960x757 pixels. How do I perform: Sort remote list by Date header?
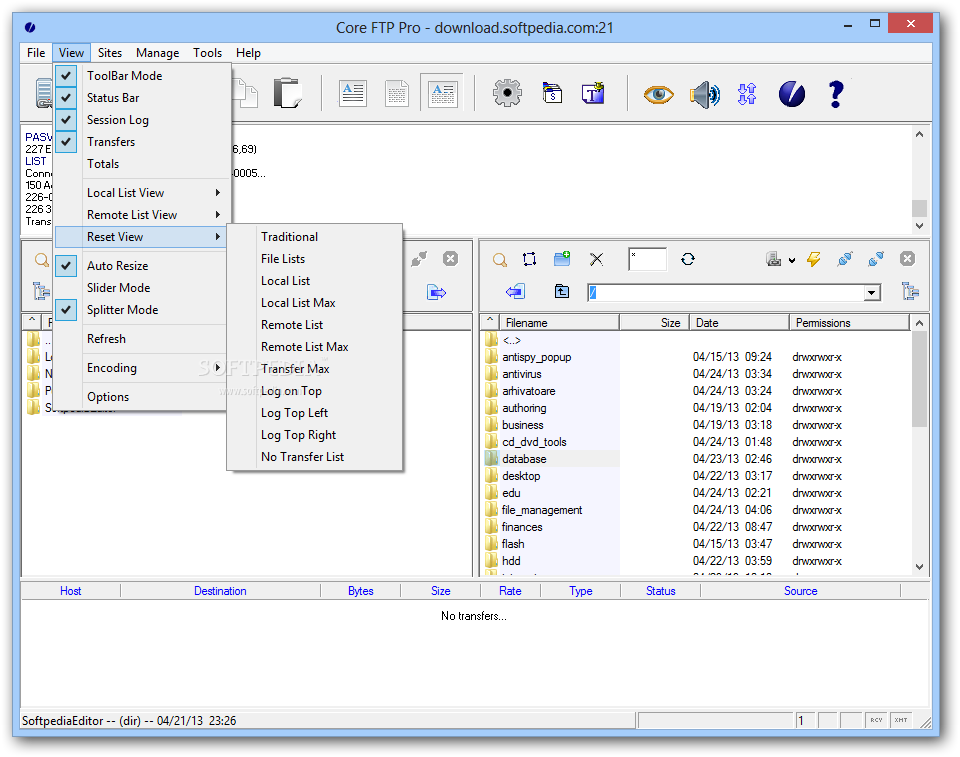click(740, 323)
